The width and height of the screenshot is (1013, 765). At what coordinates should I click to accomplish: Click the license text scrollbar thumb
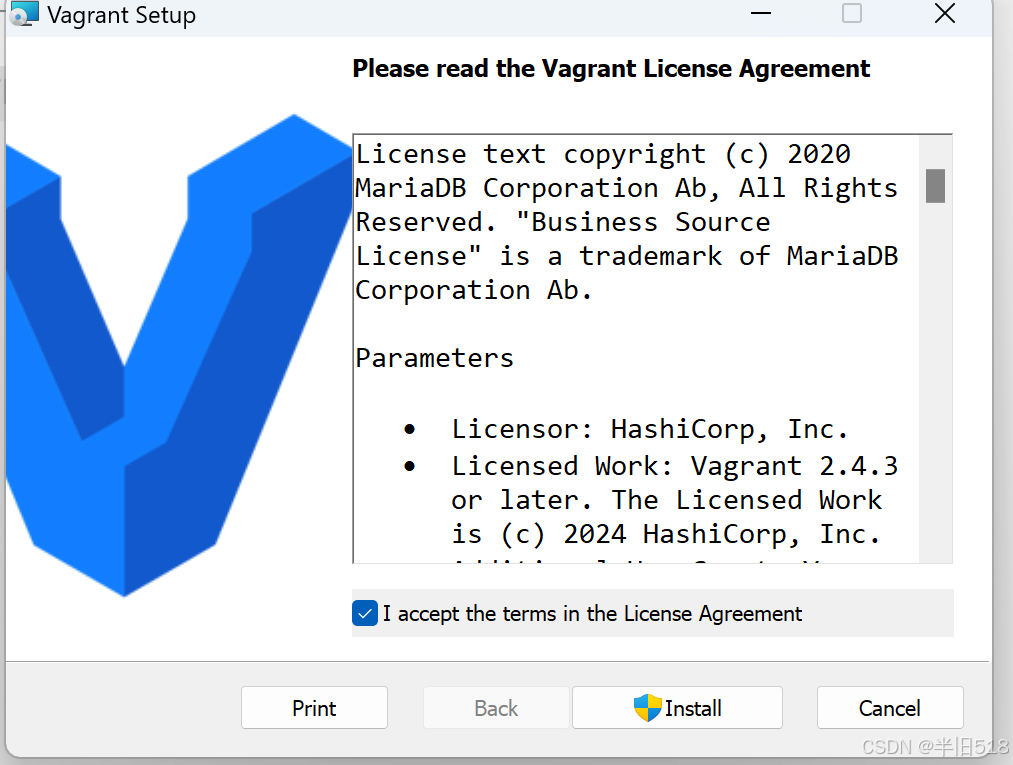(935, 186)
